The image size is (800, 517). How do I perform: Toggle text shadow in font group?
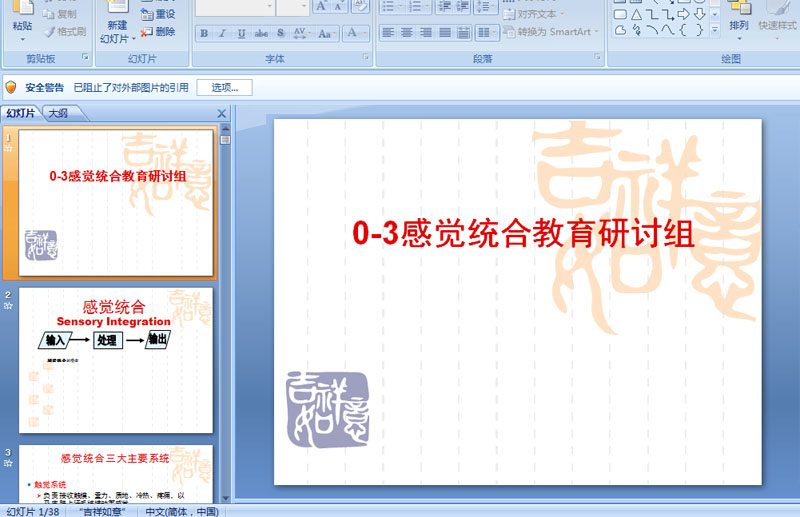pyautogui.click(x=280, y=33)
